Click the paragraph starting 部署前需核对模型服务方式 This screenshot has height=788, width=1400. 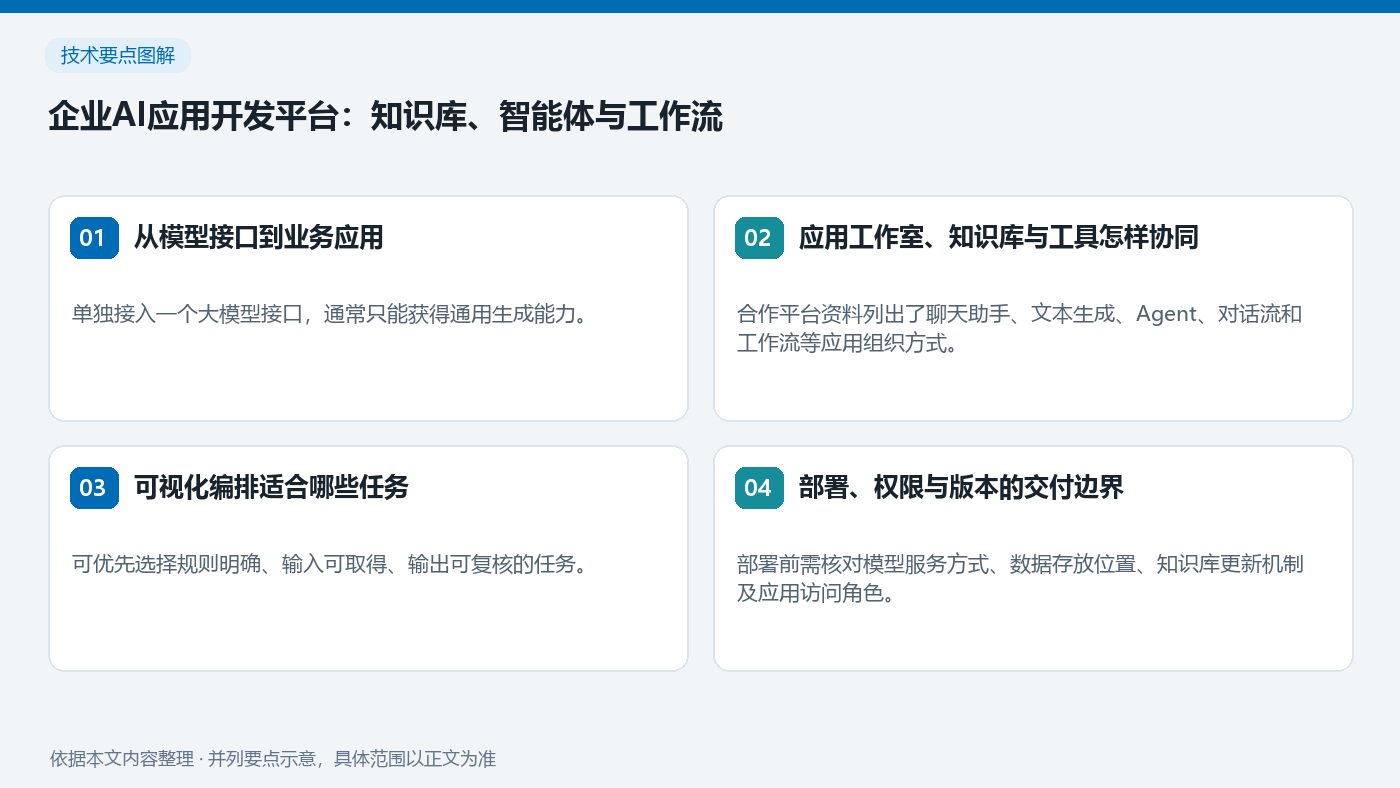click(x=1021, y=579)
